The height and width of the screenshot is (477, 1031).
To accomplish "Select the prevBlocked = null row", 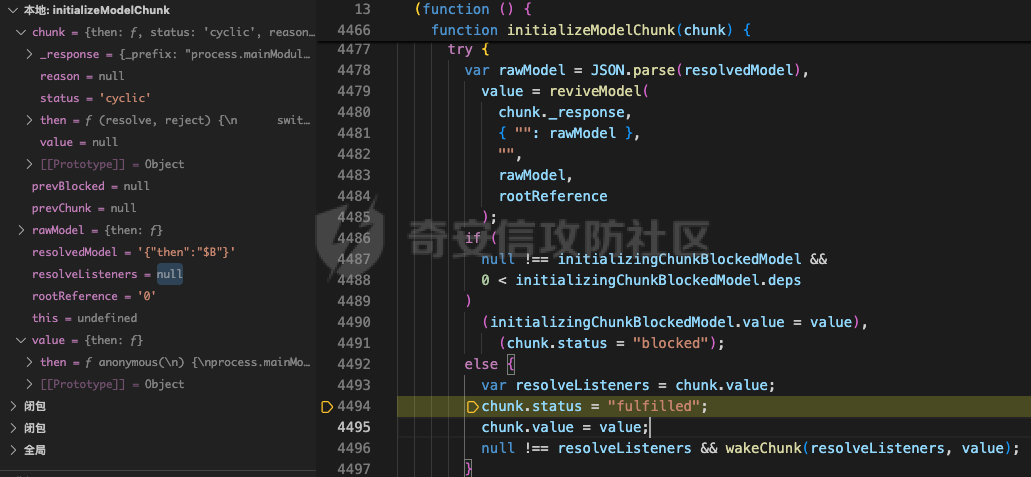I will click(x=90, y=186).
